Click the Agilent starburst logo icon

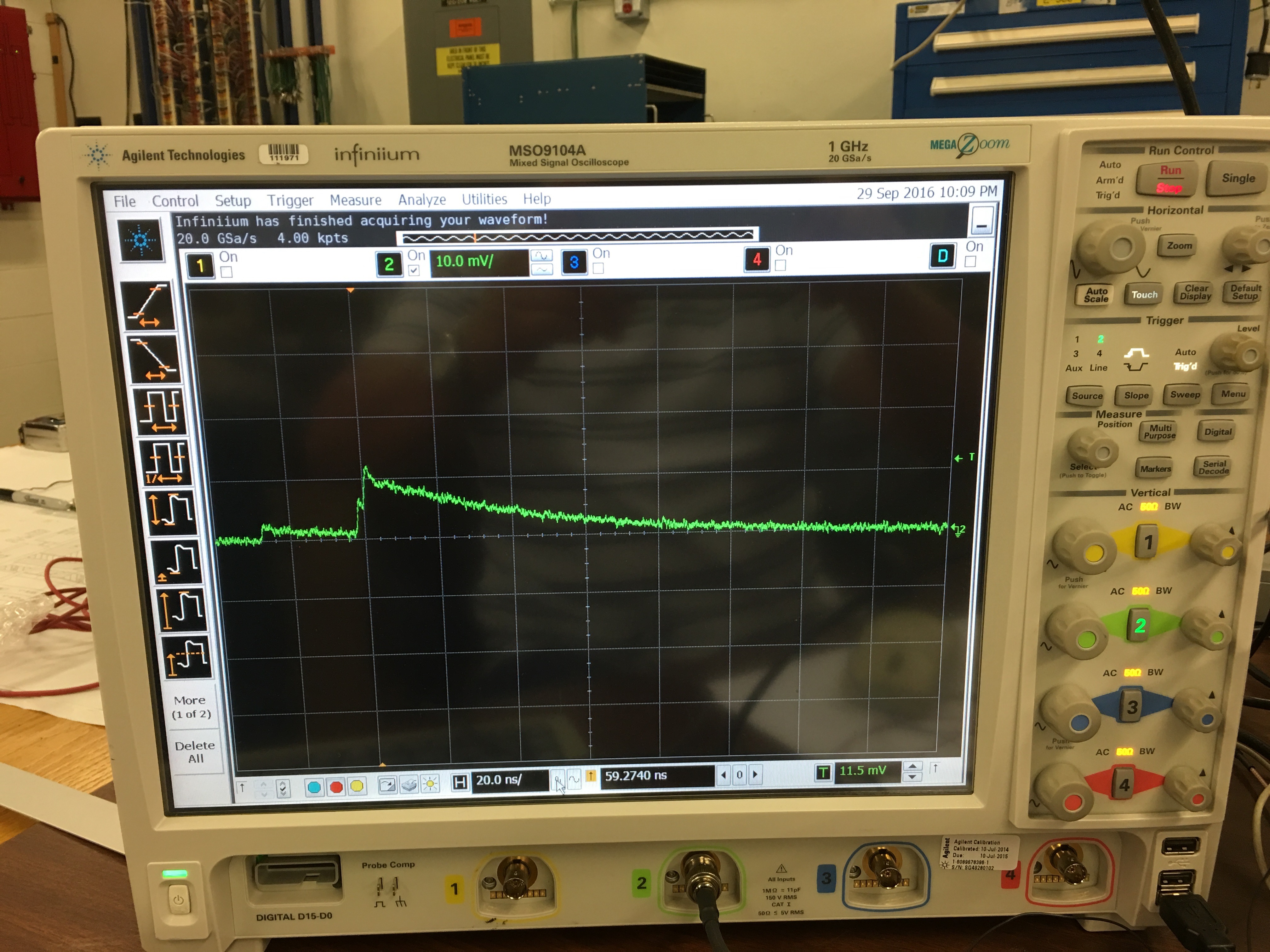click(141, 241)
